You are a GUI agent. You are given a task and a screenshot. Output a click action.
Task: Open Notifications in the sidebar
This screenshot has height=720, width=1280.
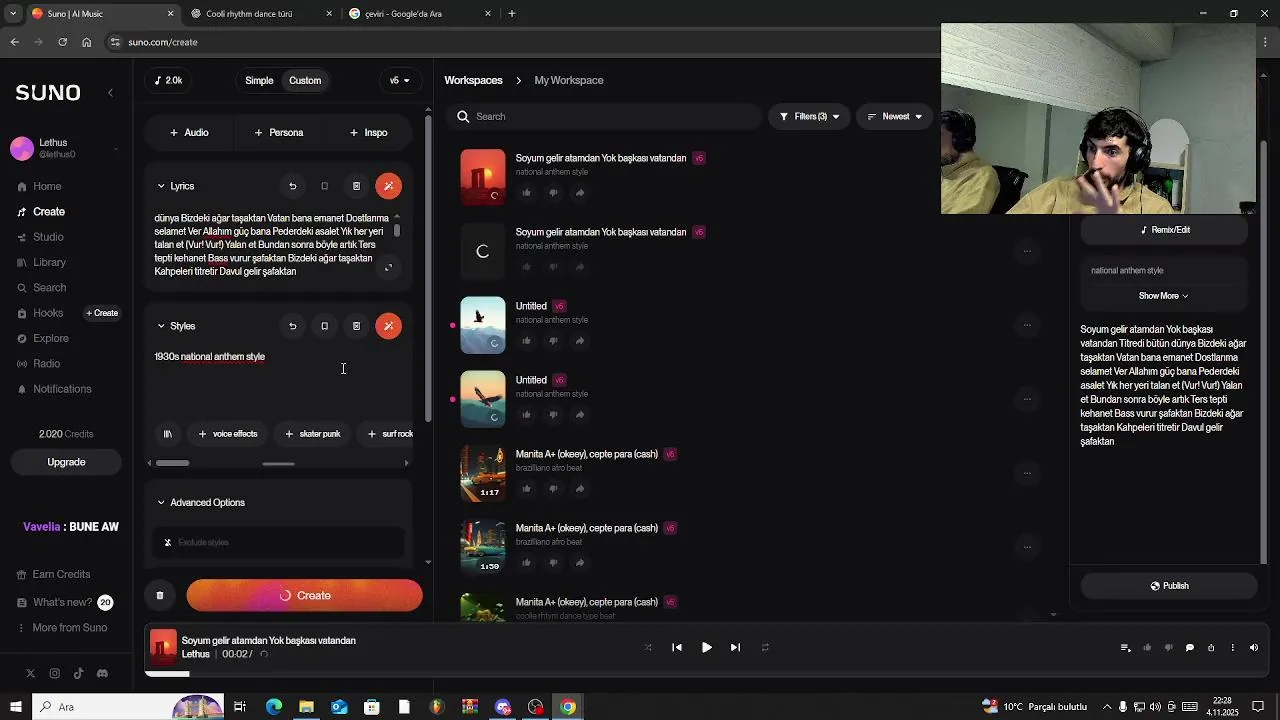(x=62, y=389)
